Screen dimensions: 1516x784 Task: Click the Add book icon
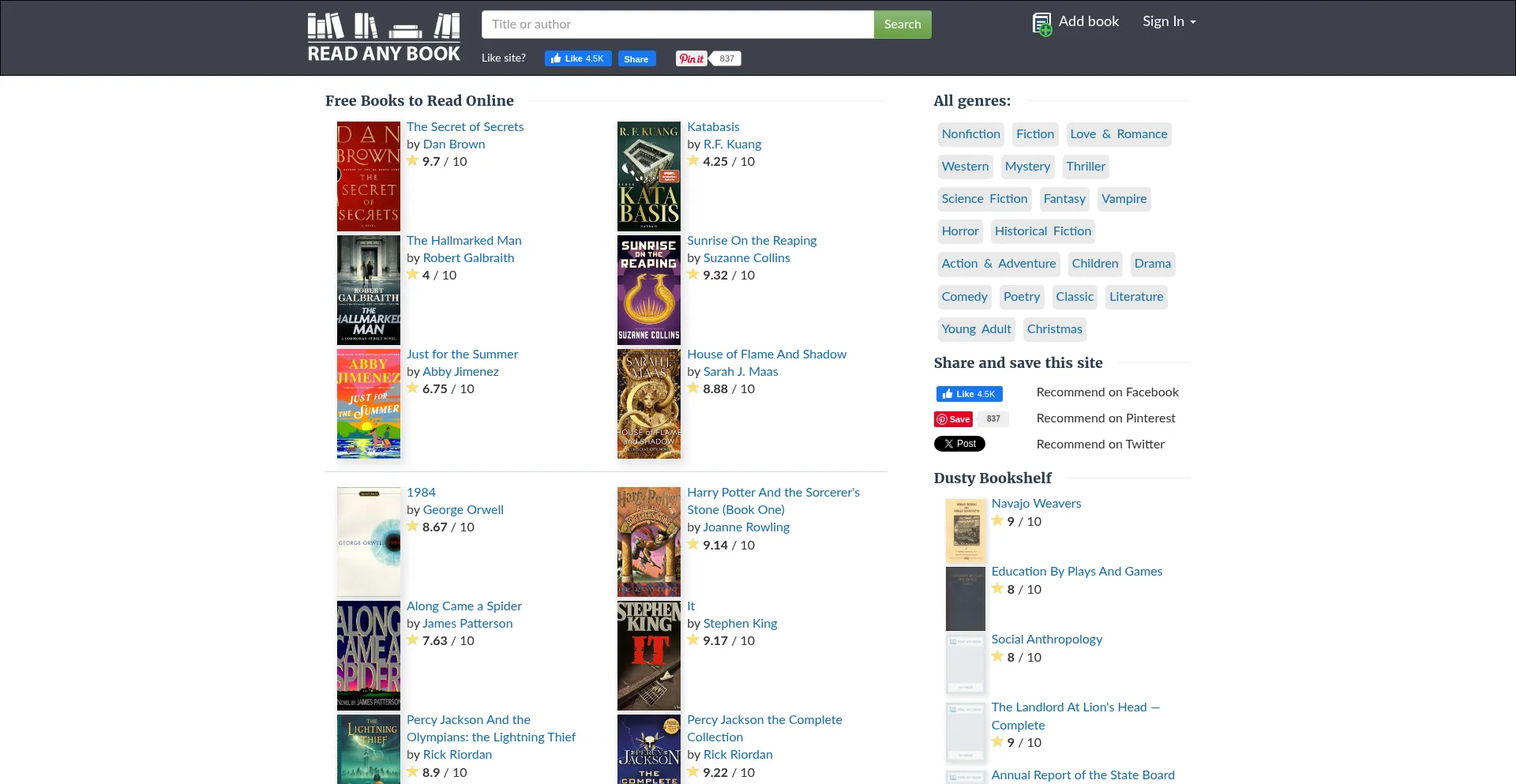1042,24
